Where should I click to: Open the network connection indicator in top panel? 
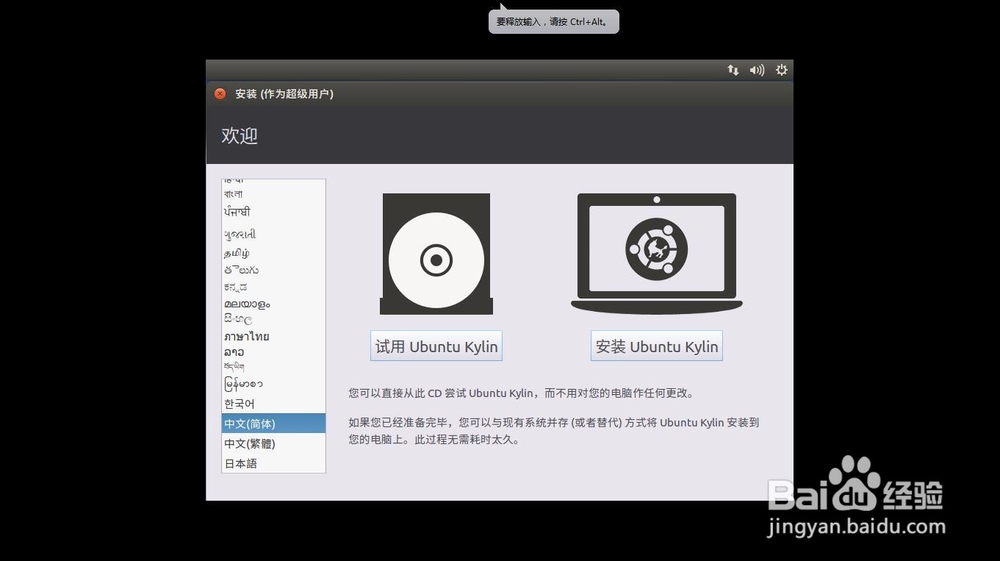(x=733, y=70)
